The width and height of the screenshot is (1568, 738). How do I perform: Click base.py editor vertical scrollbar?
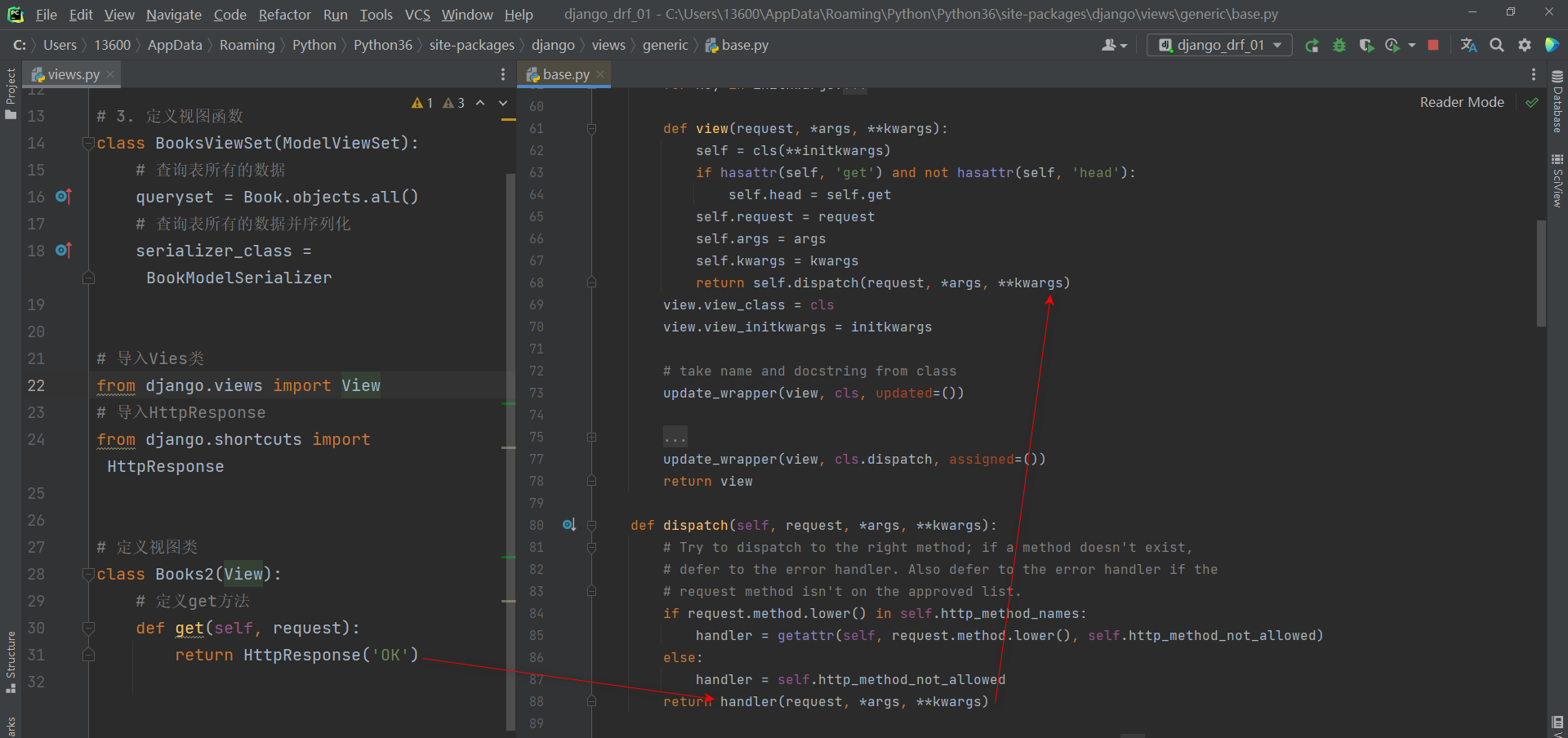pyautogui.click(x=1541, y=273)
